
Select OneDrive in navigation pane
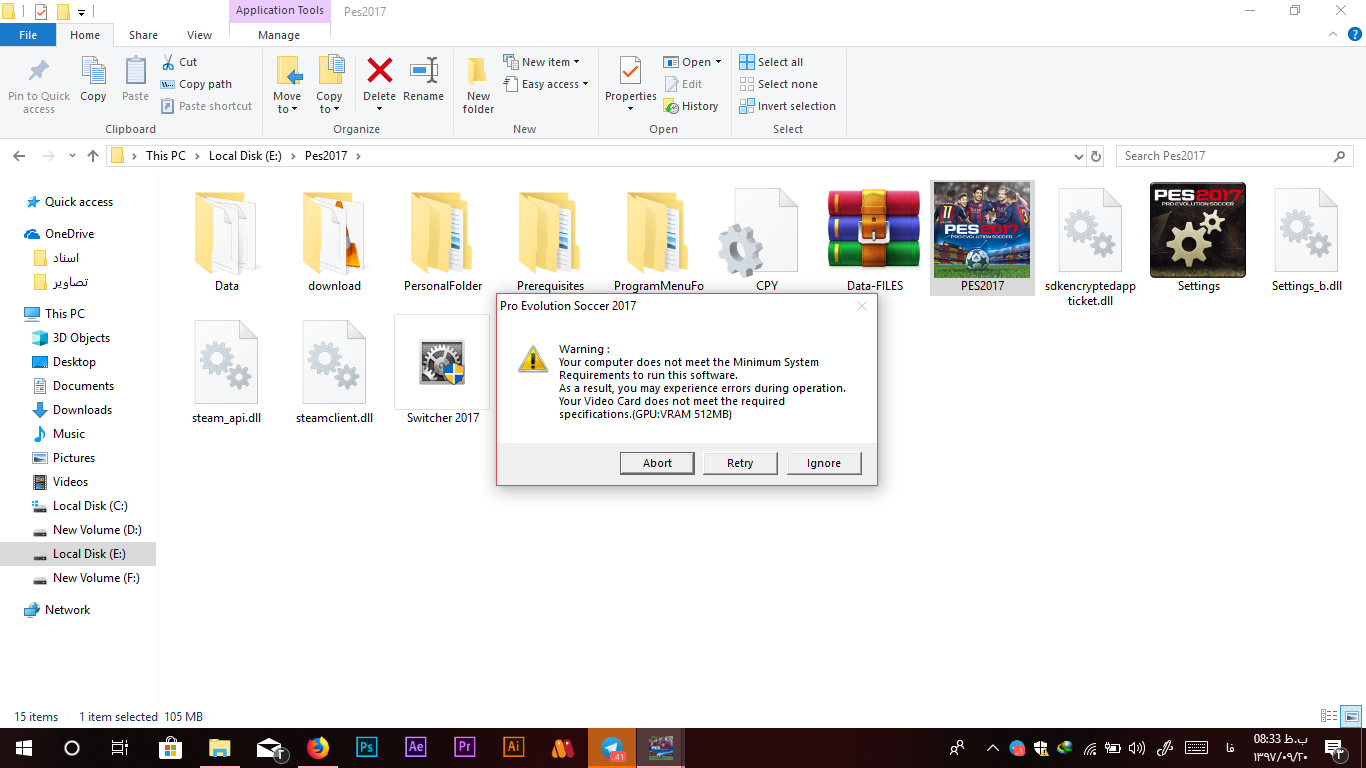pos(69,234)
